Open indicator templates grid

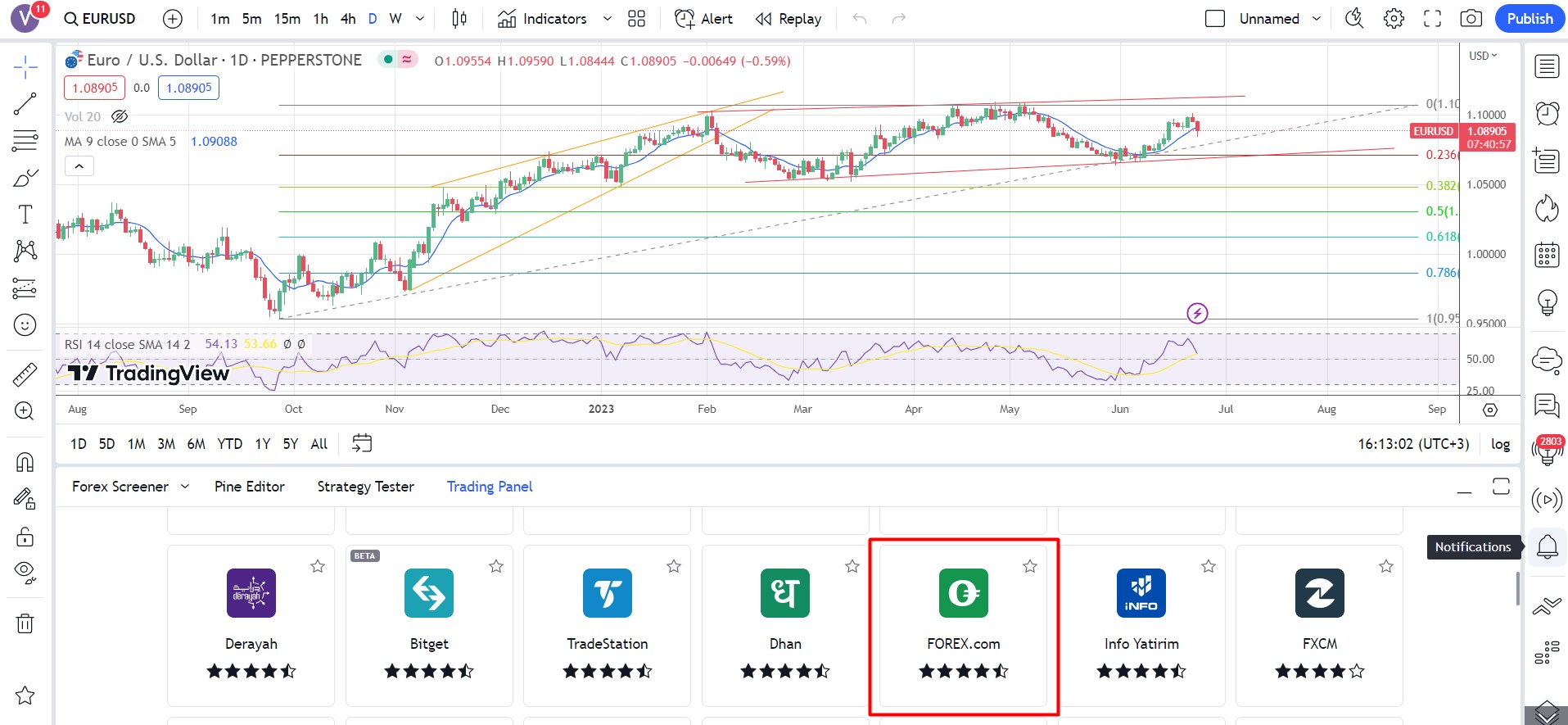[x=636, y=19]
